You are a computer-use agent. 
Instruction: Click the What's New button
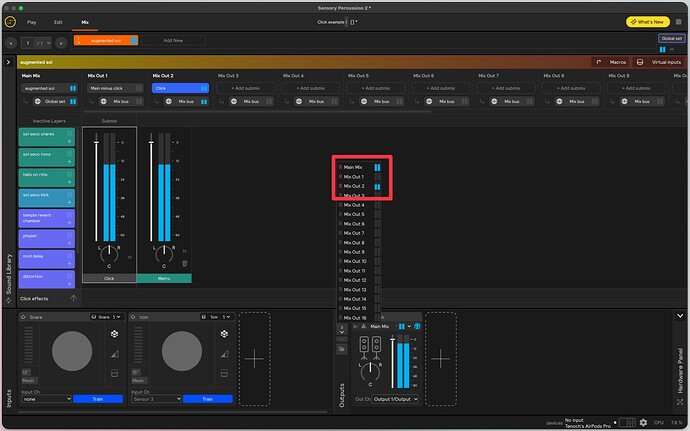647,22
